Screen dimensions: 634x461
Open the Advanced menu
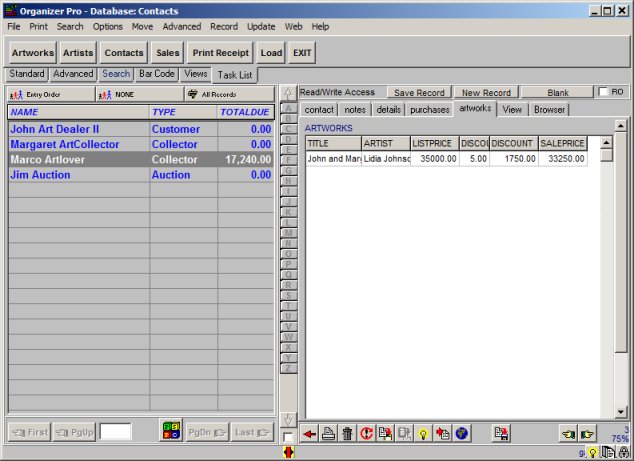pos(182,27)
